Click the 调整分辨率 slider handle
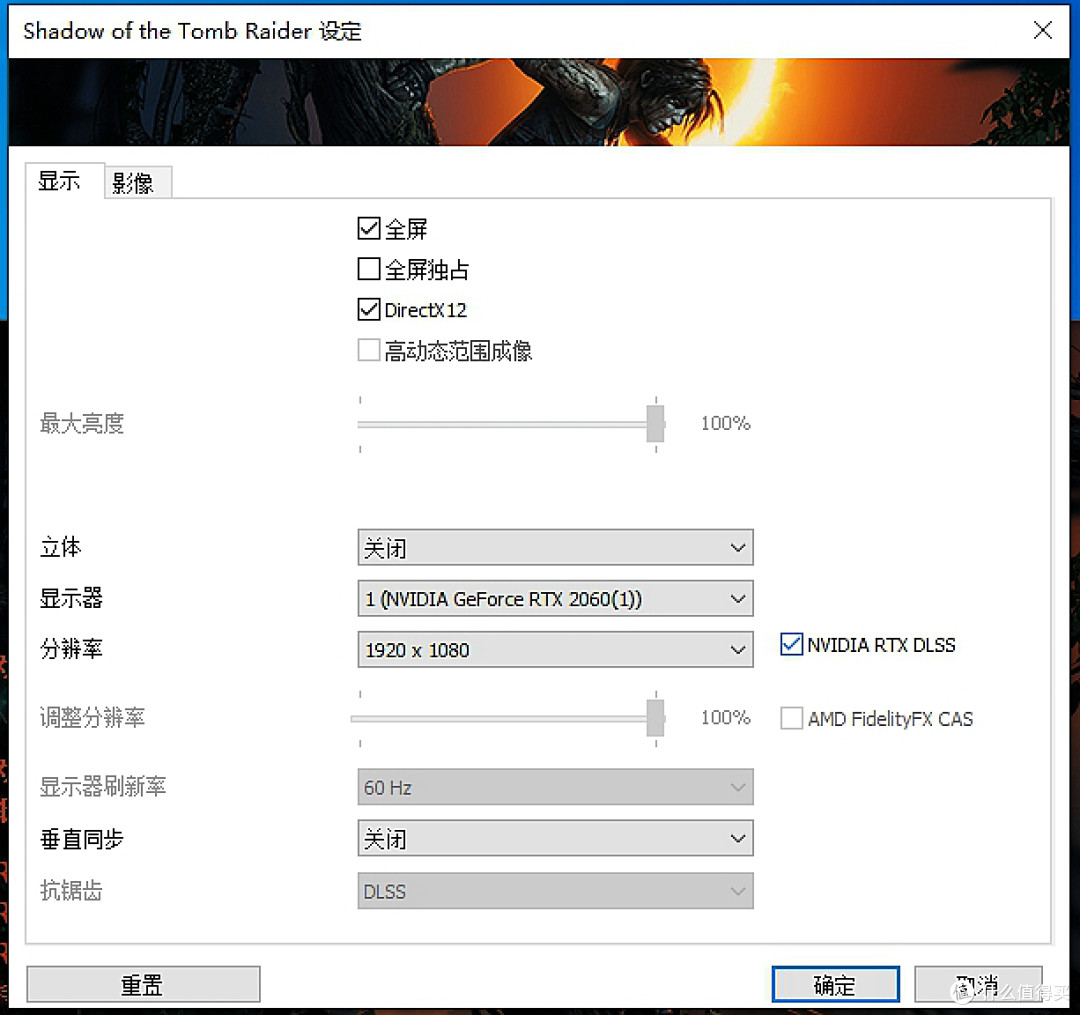This screenshot has width=1080, height=1015. [x=656, y=718]
